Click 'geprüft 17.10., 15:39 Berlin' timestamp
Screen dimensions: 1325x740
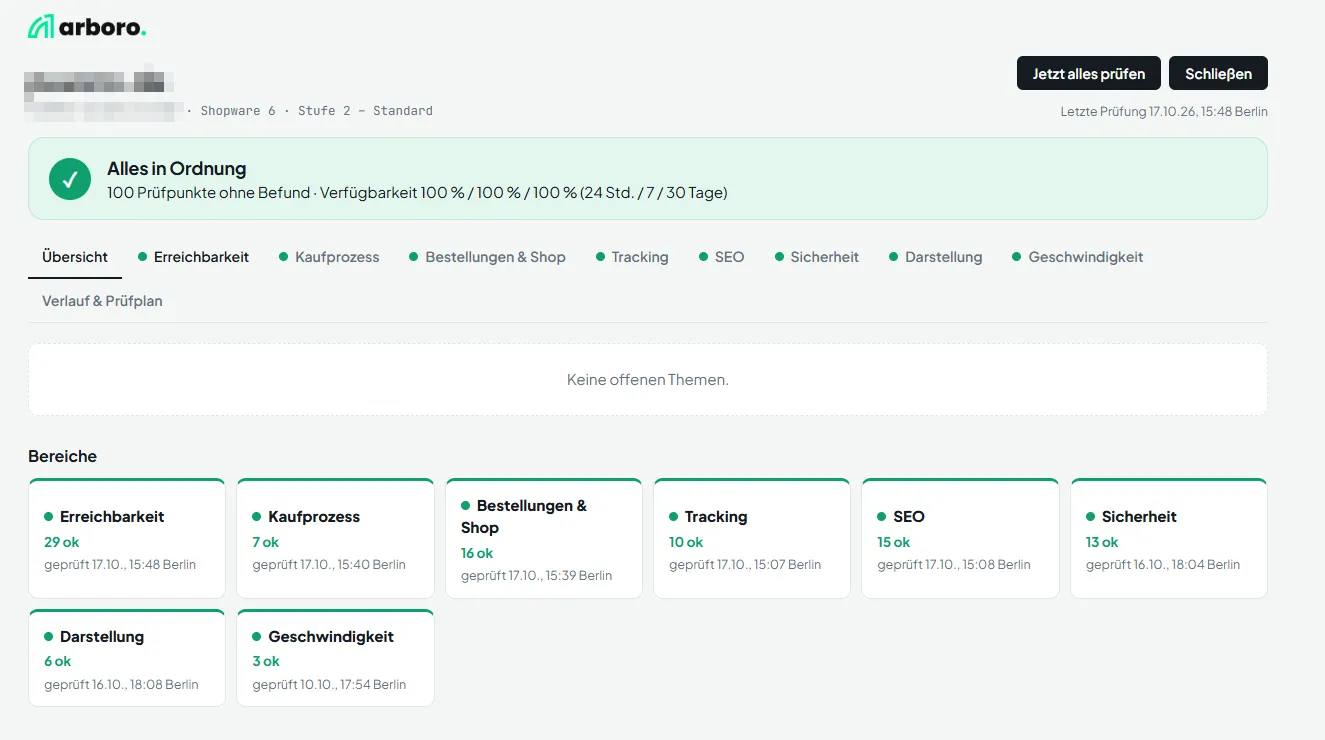click(537, 576)
